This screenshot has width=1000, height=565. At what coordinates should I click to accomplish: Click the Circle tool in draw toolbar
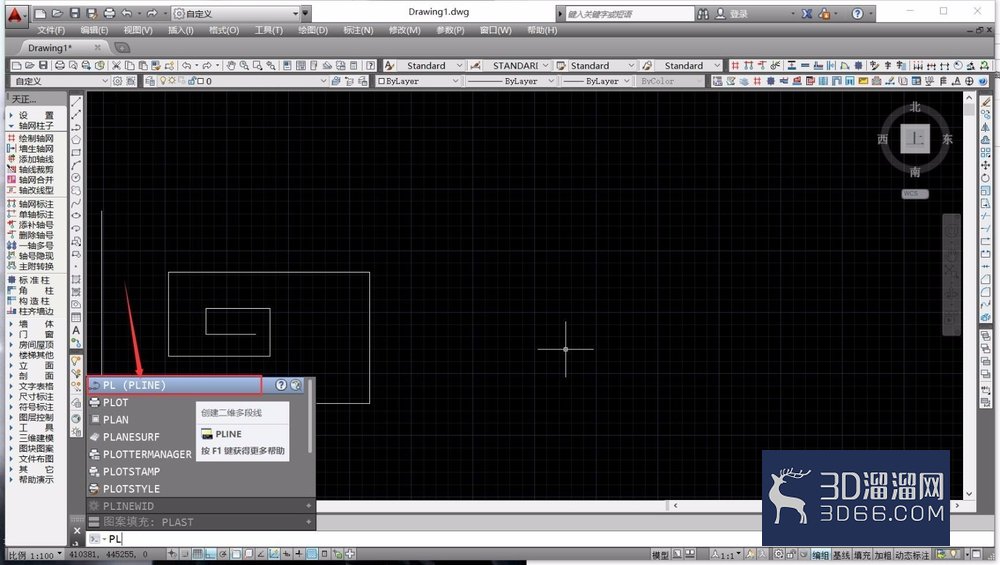point(76,178)
